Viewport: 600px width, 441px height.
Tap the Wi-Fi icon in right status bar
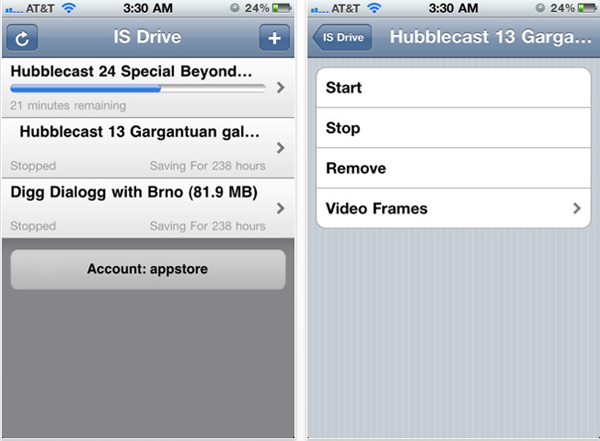[x=374, y=8]
